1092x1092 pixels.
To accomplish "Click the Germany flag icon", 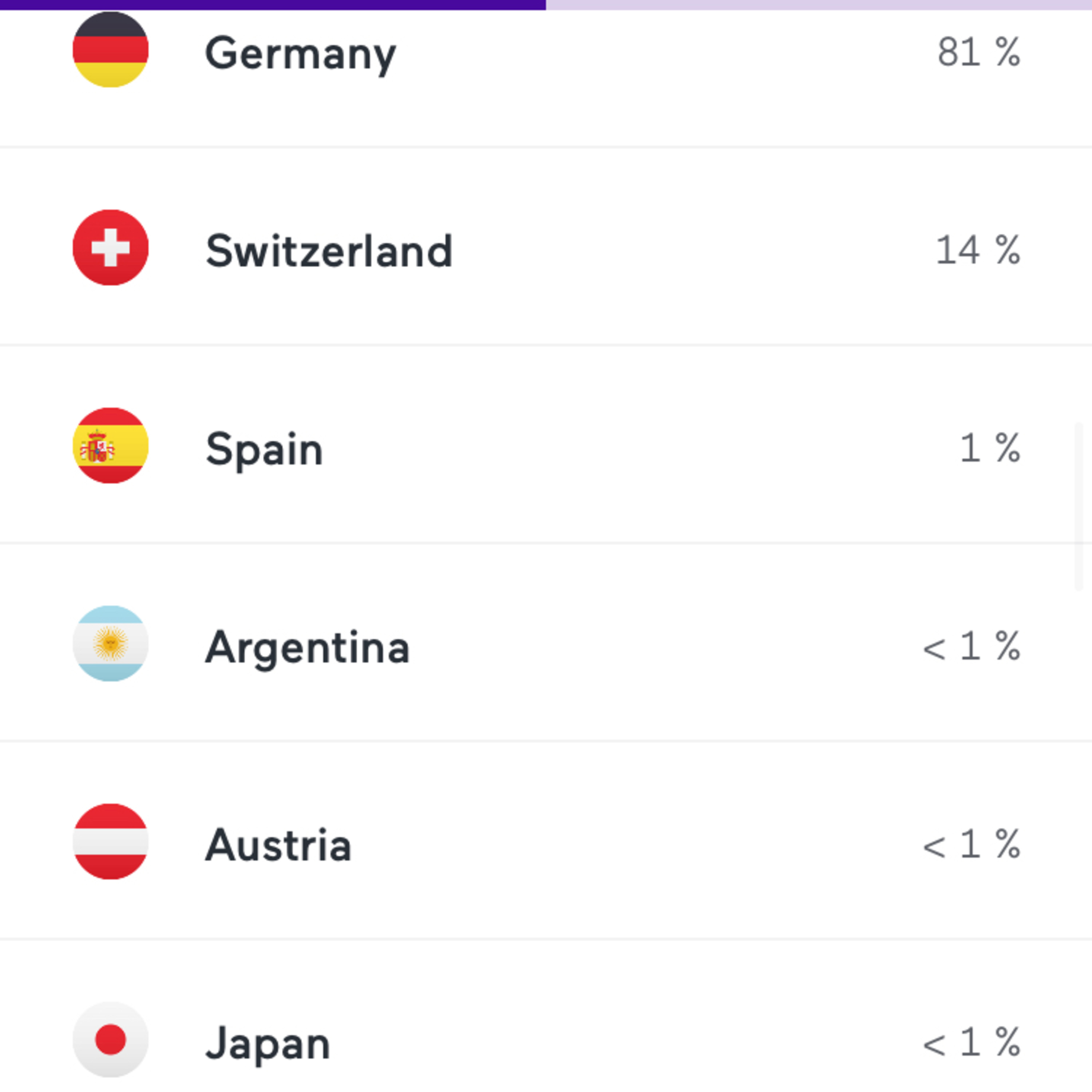I will pos(111,50).
